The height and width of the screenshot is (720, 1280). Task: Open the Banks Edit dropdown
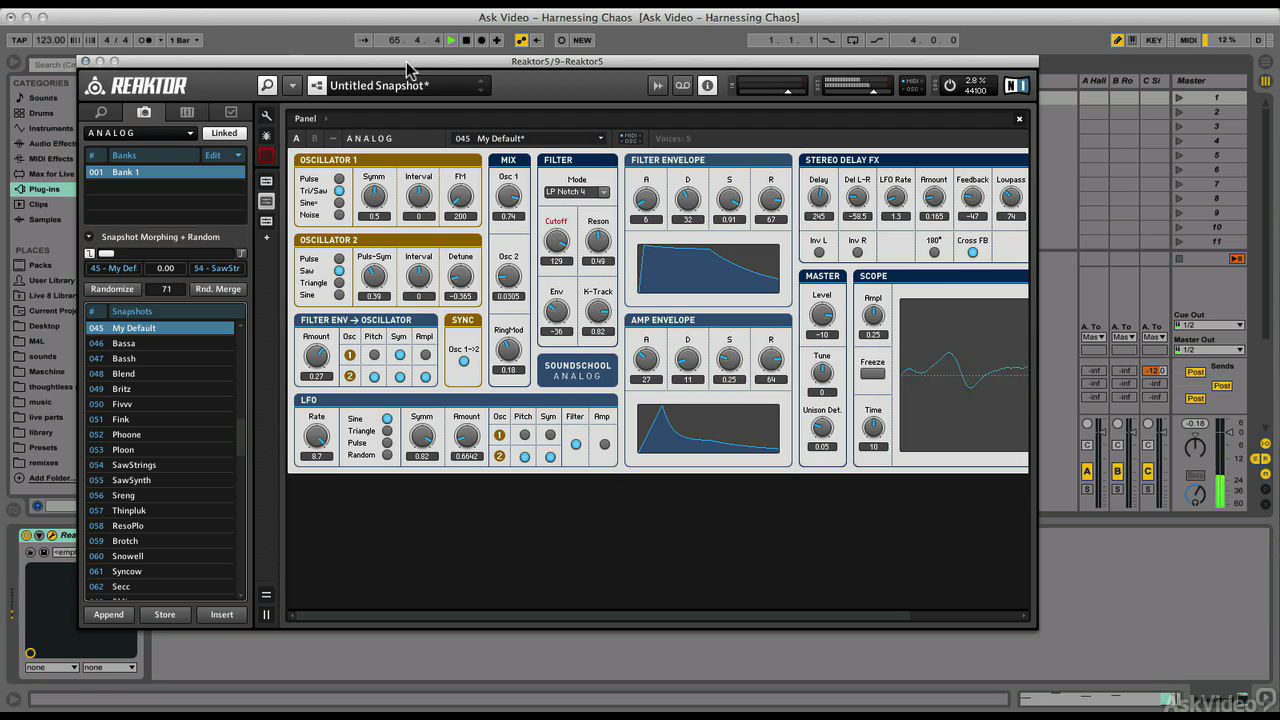click(x=224, y=155)
